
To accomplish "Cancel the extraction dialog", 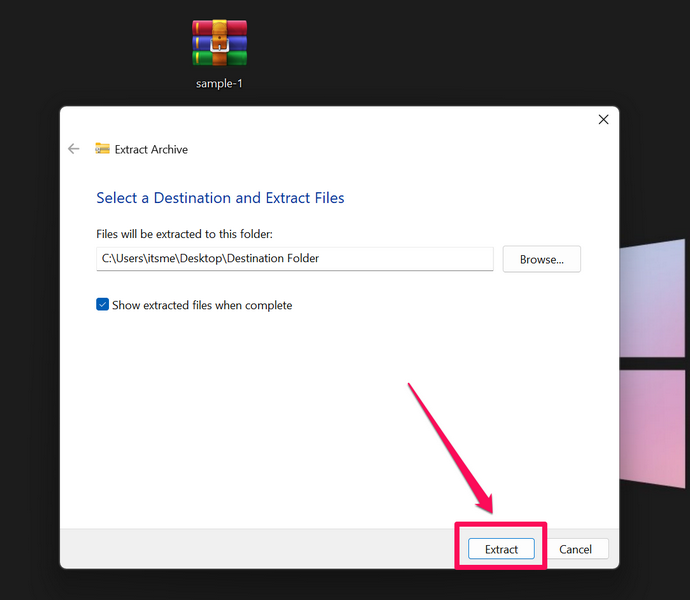I will (x=576, y=549).
